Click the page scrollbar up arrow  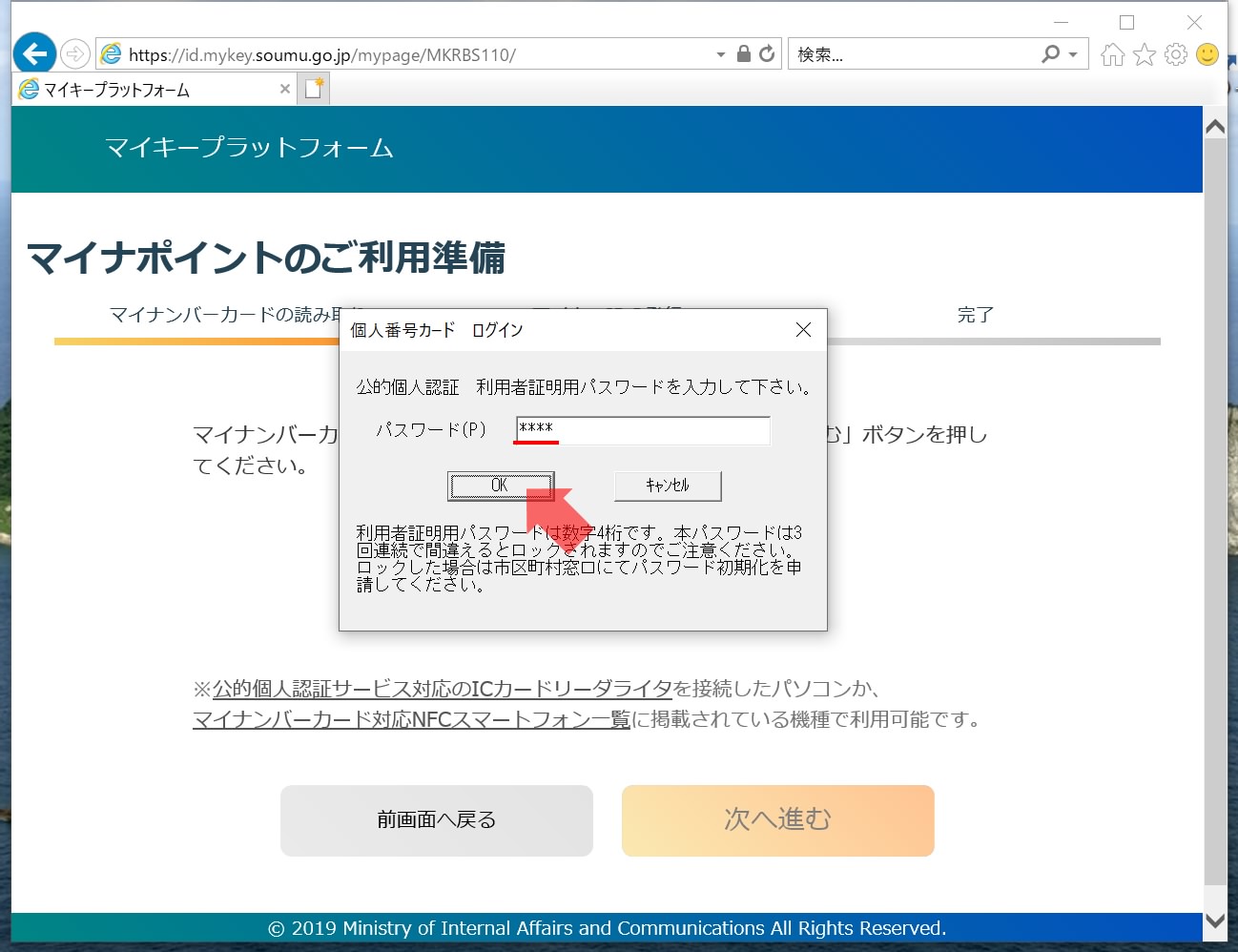tap(1215, 125)
